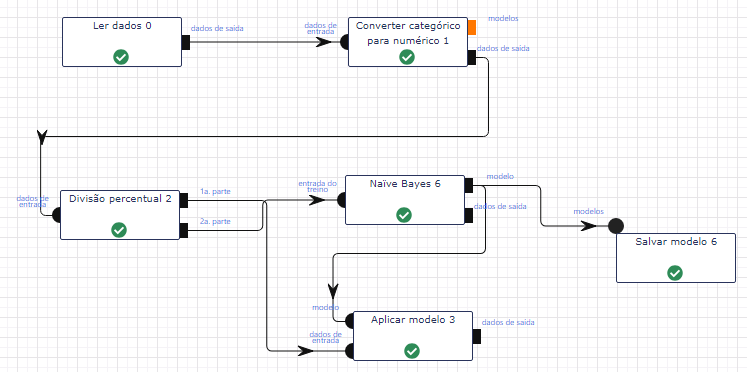Click output port of Ler dados 0
This screenshot has height=372, width=747.
(186, 42)
